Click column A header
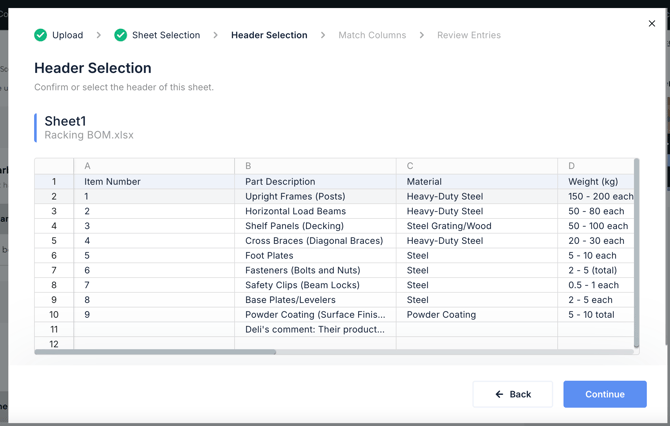The image size is (670, 426). [154, 166]
